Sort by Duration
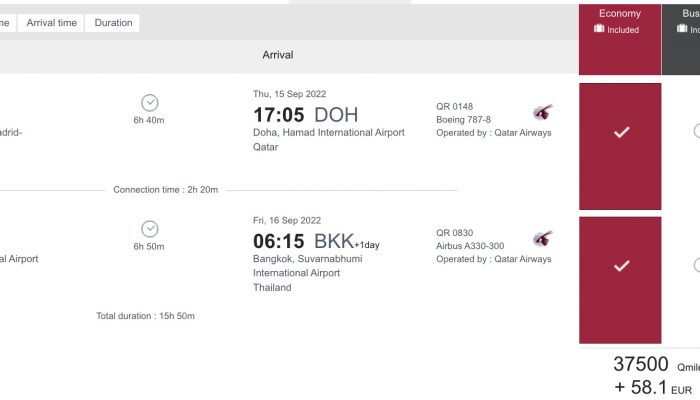The image size is (700, 400). click(113, 23)
